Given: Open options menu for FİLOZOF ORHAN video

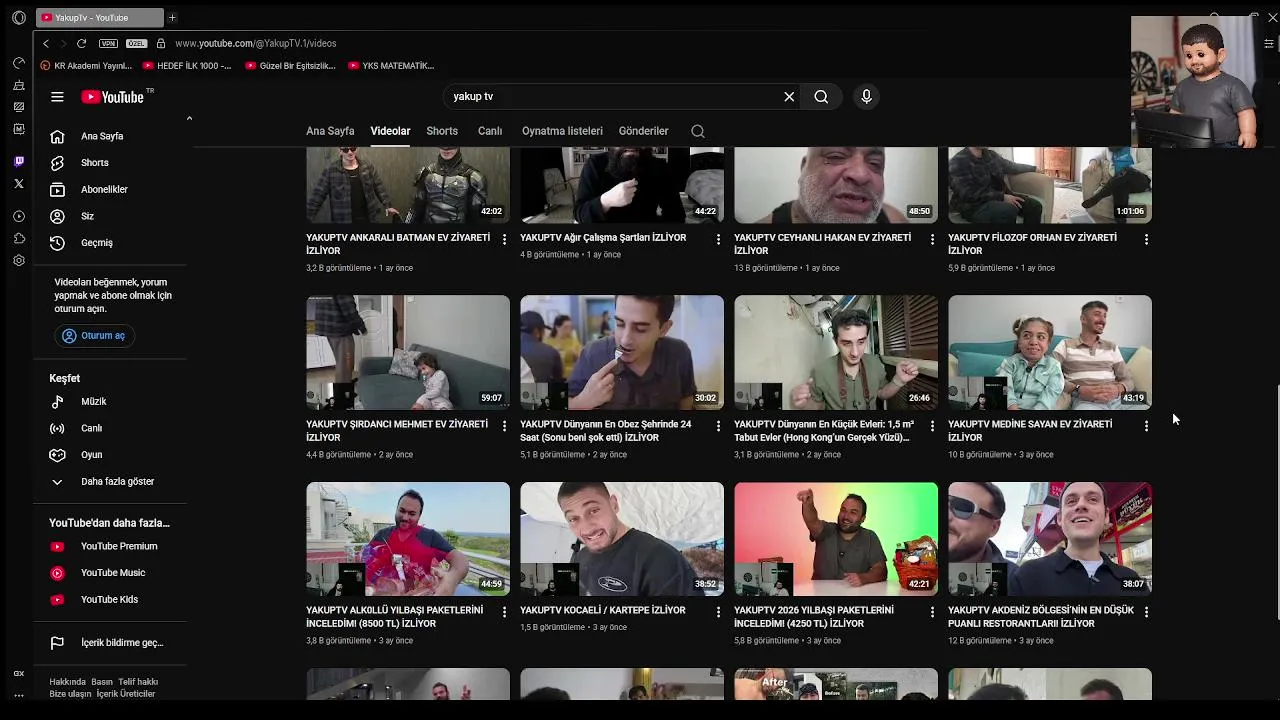Looking at the screenshot, I should coord(1146,239).
